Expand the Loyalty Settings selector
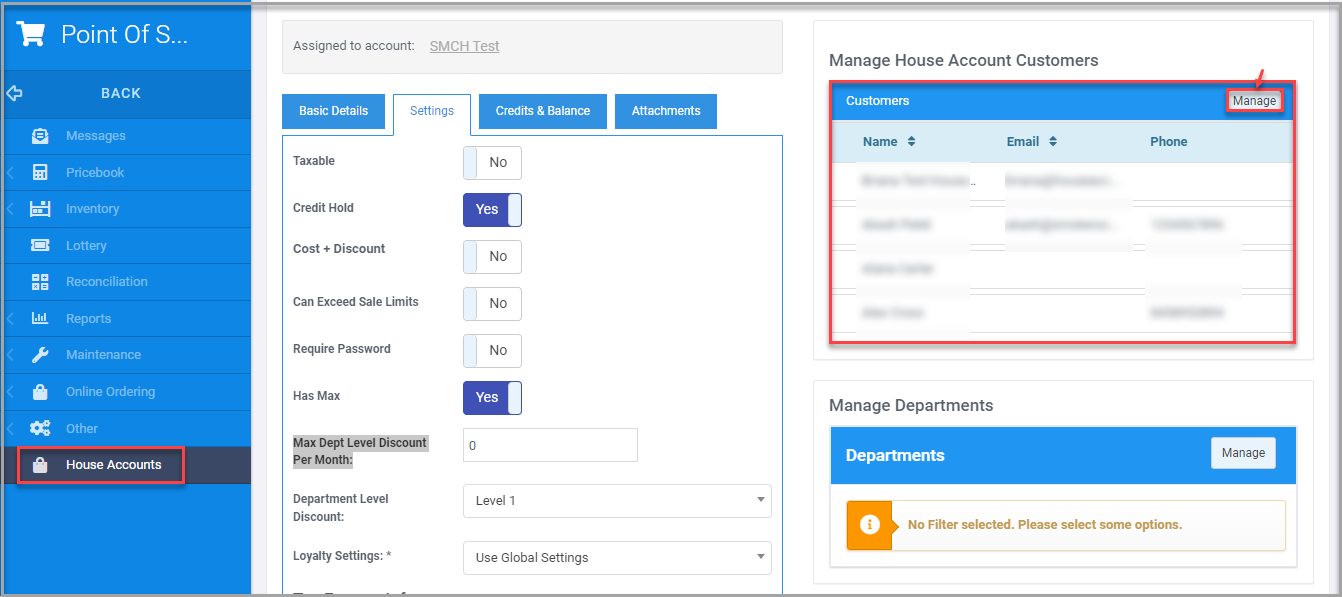The width and height of the screenshot is (1342, 597). tap(616, 557)
